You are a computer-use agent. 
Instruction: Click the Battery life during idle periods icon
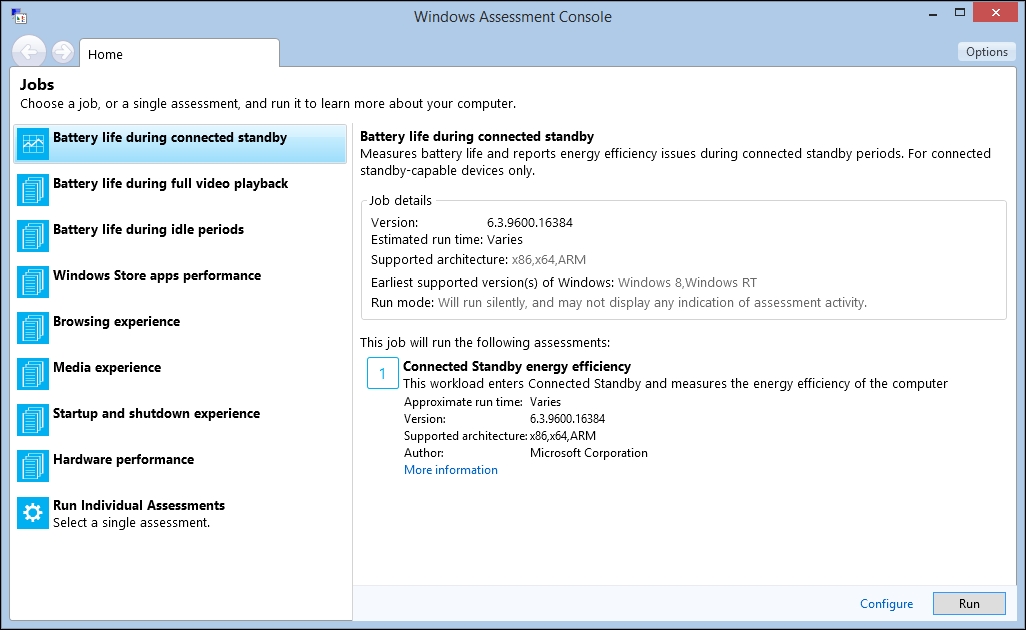[x=31, y=236]
